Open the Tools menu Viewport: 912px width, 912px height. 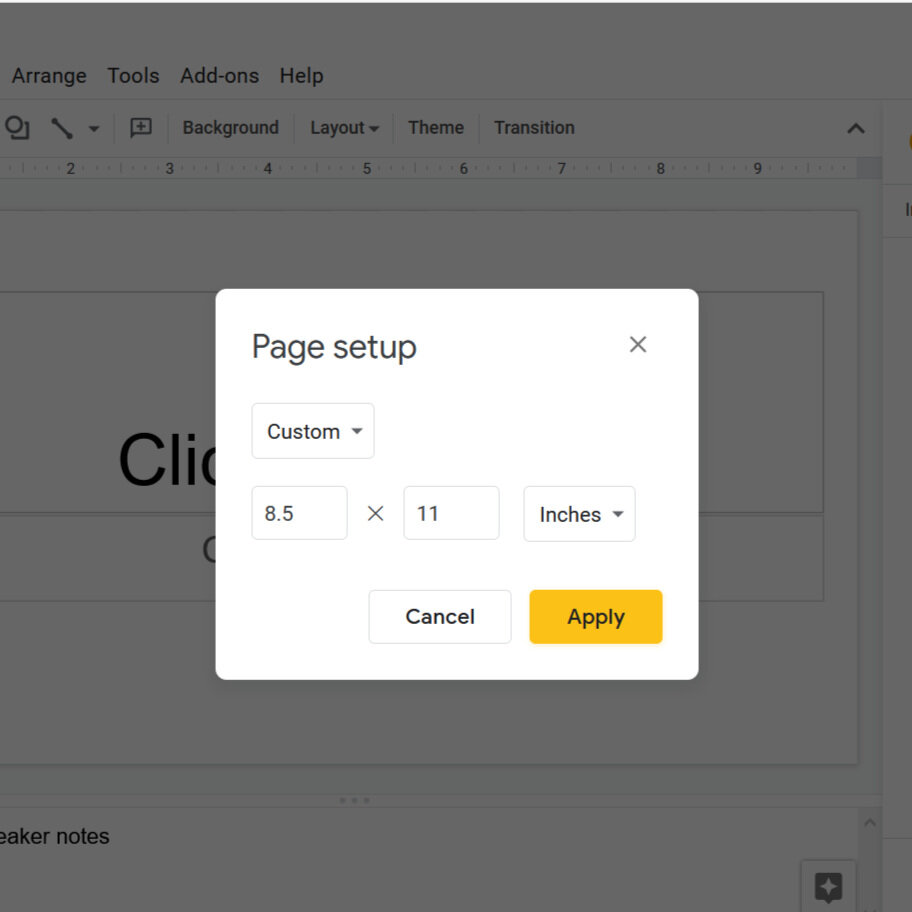click(x=133, y=76)
